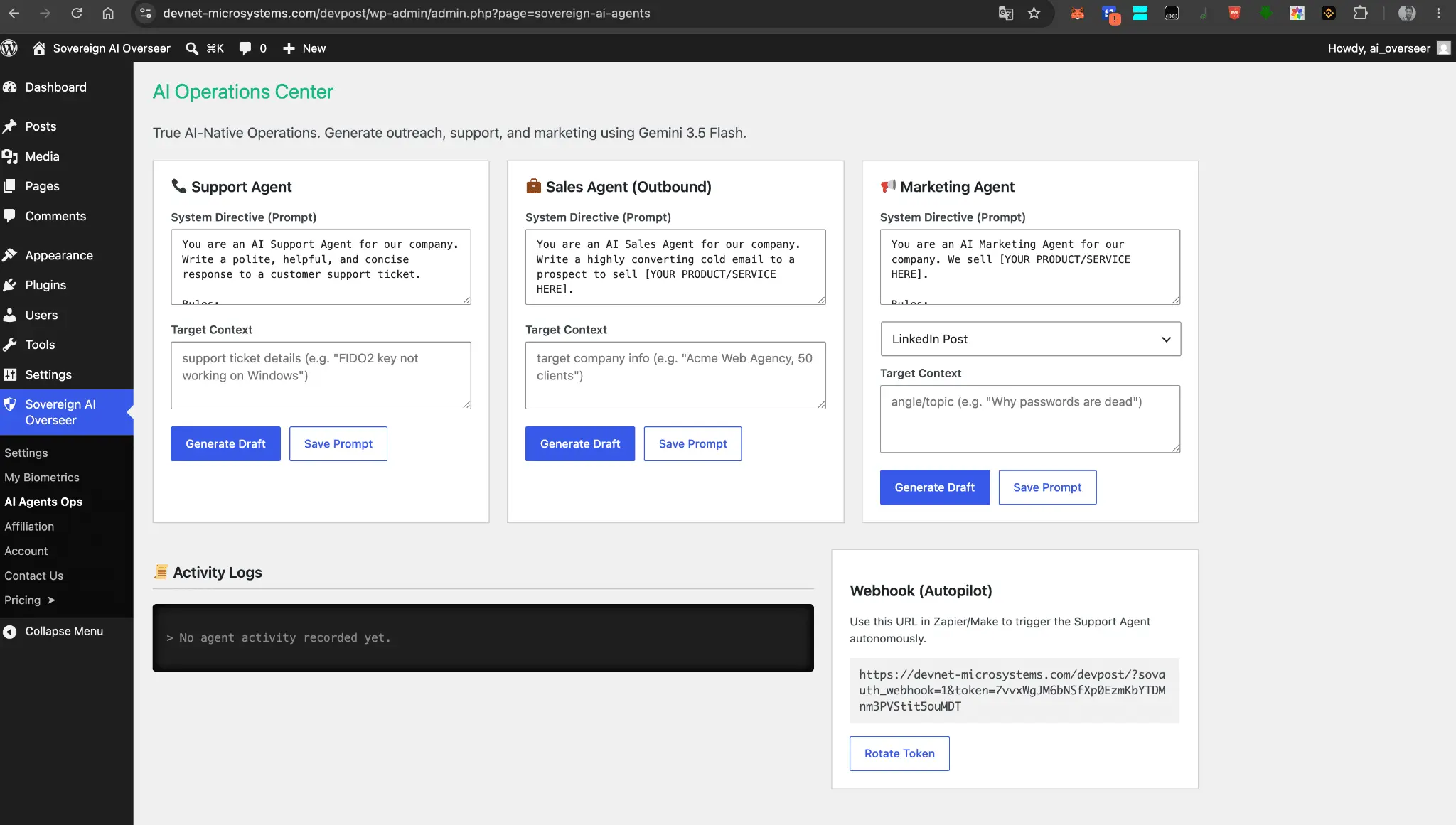Open the Account submenu item
Image resolution: width=1456 pixels, height=825 pixels.
(26, 551)
